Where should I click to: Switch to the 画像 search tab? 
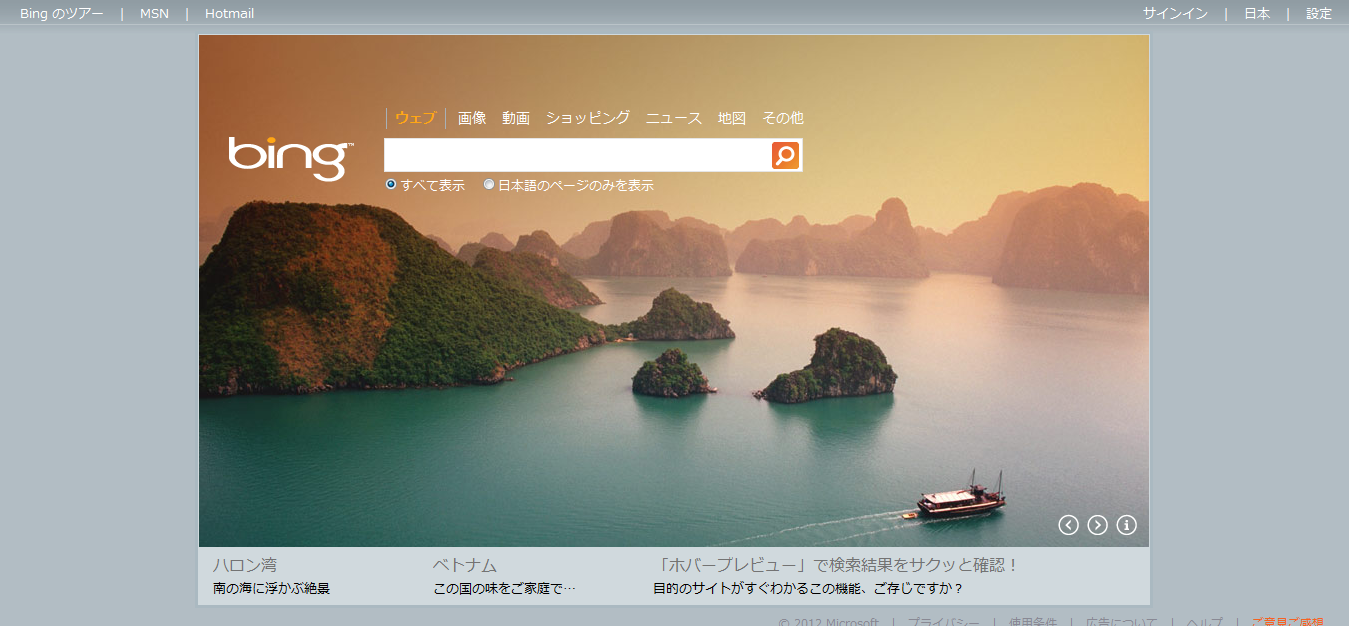472,118
